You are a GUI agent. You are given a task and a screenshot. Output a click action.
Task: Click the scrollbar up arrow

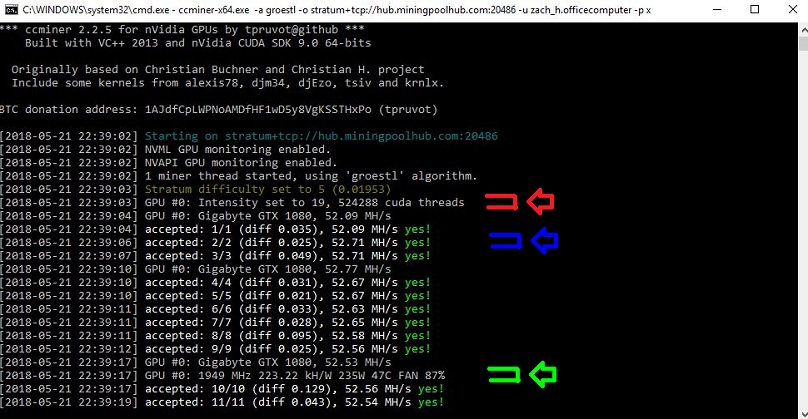click(x=803, y=30)
